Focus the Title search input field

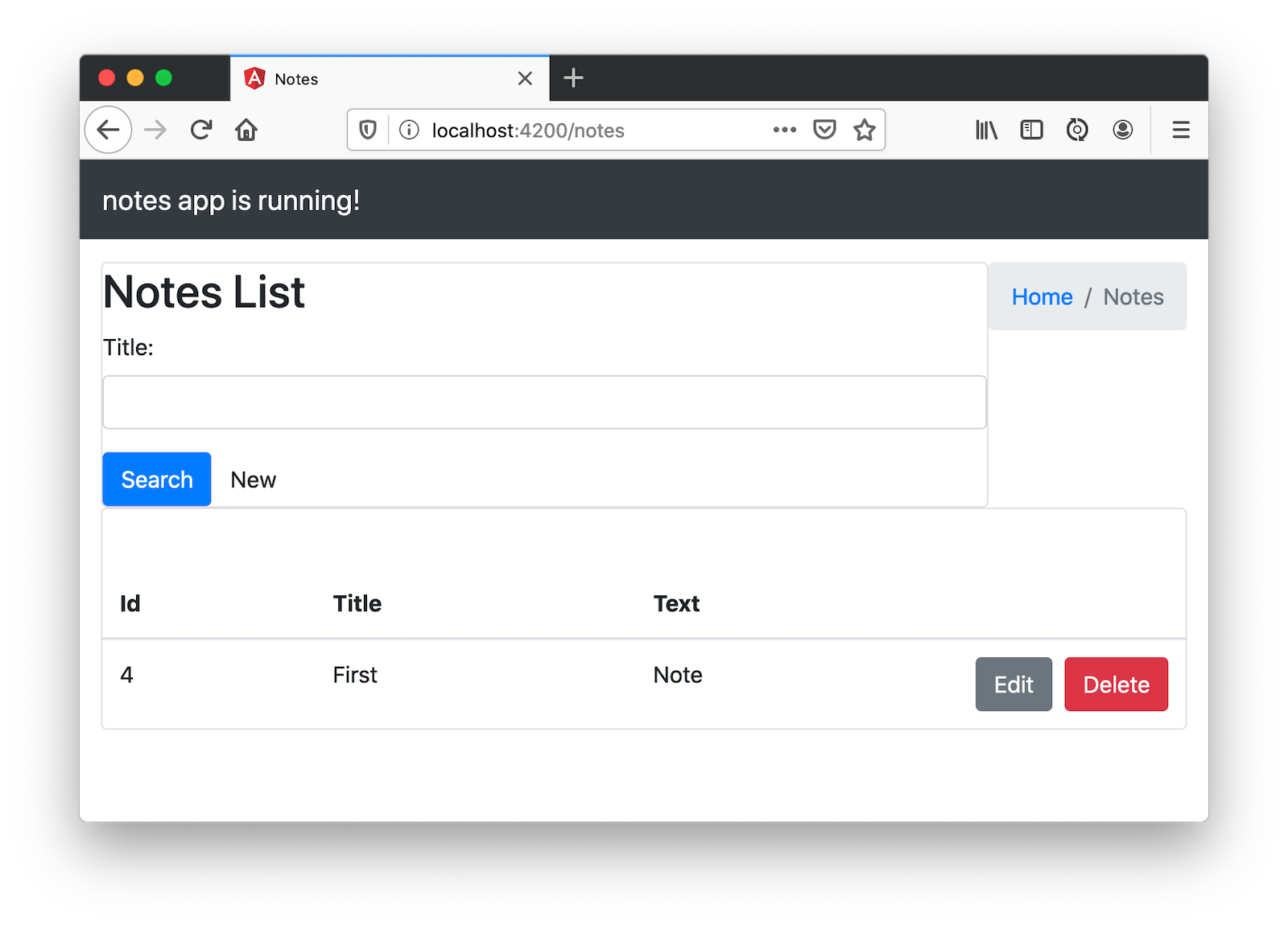(x=544, y=403)
